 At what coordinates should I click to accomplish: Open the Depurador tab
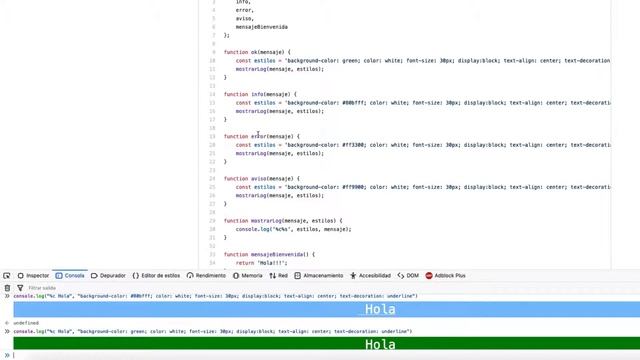pyautogui.click(x=108, y=276)
